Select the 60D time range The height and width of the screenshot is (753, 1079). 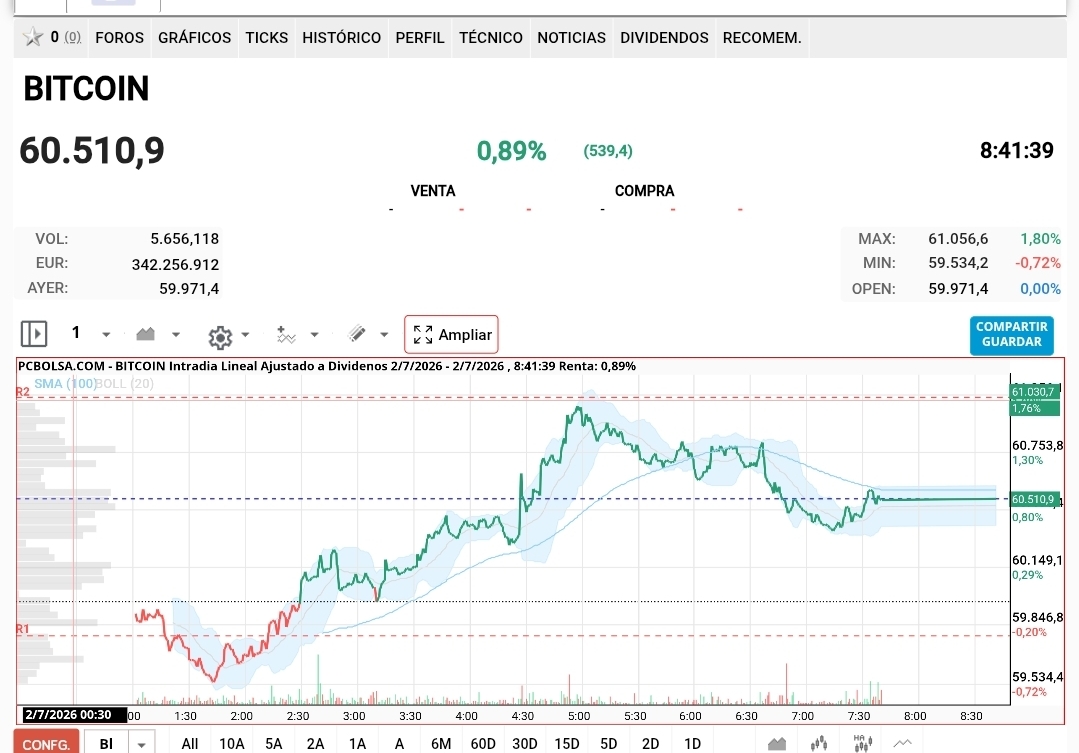[483, 744]
